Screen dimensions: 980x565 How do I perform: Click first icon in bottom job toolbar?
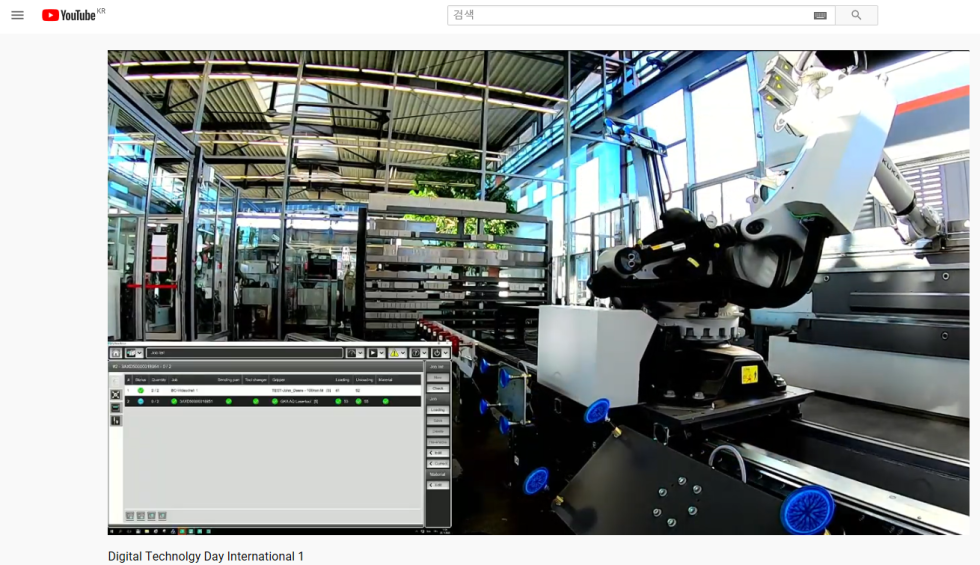[130, 516]
